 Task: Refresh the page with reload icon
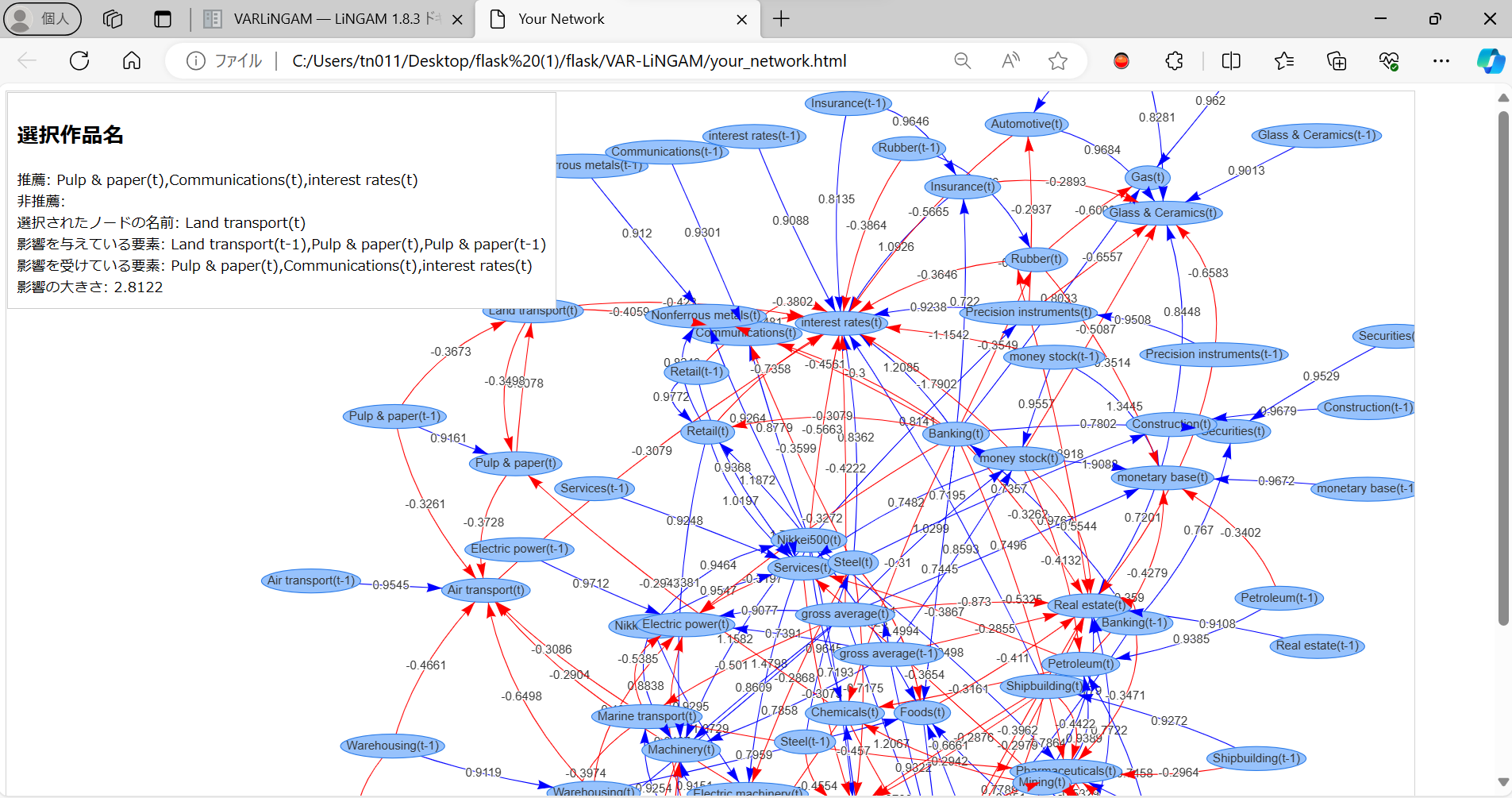point(79,60)
